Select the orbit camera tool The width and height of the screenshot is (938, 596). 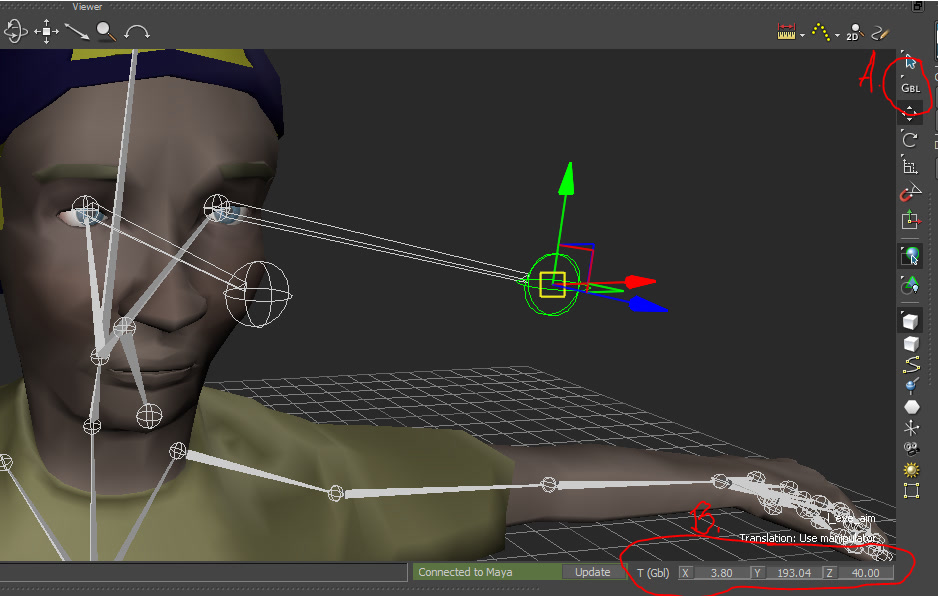pyautogui.click(x=15, y=31)
